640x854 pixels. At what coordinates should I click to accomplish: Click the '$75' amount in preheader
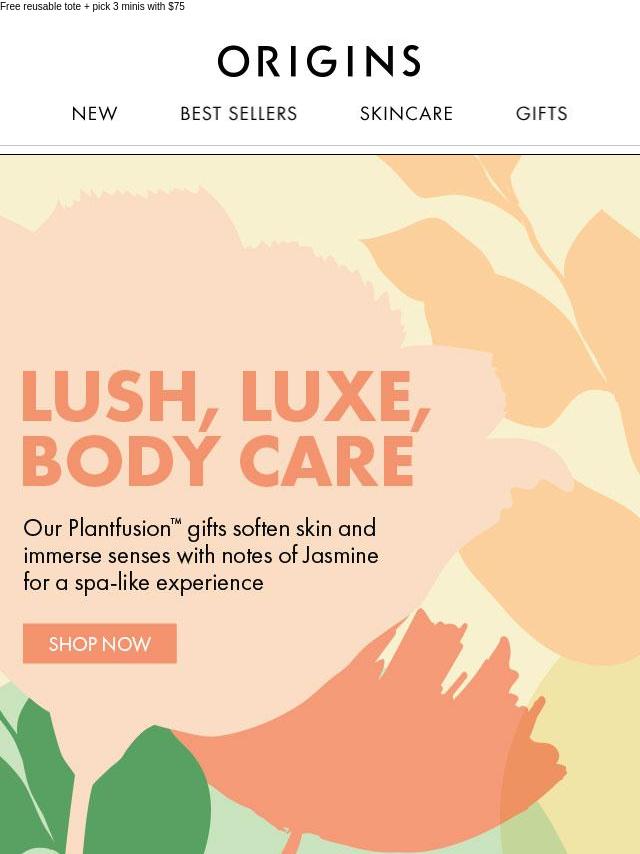point(176,7)
